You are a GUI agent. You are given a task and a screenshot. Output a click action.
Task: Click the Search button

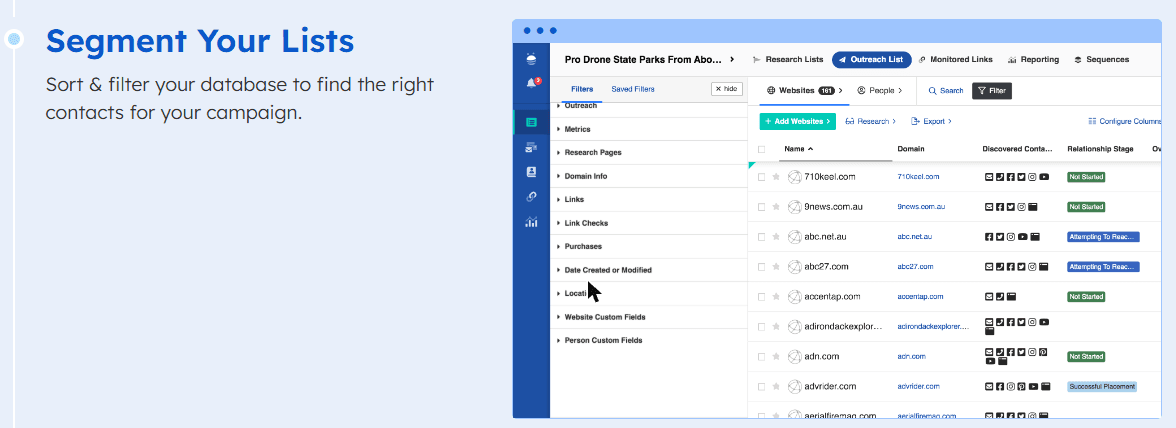[x=946, y=91]
